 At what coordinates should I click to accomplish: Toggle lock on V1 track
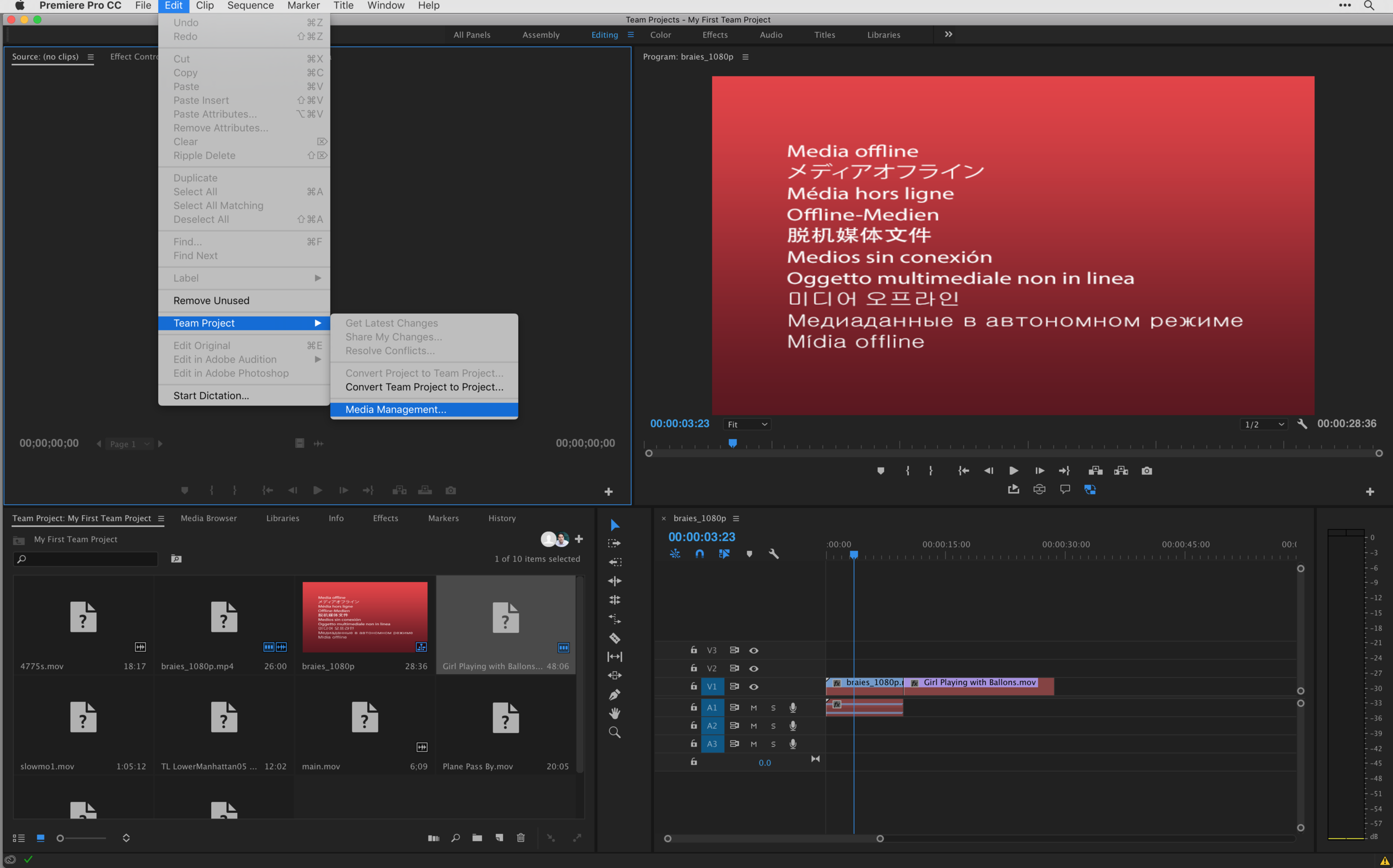pyautogui.click(x=694, y=686)
